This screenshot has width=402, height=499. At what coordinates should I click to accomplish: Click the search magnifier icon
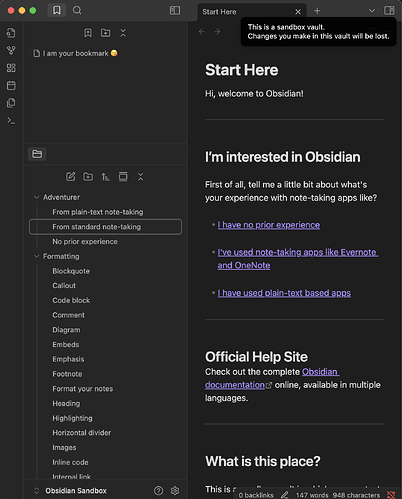point(77,10)
